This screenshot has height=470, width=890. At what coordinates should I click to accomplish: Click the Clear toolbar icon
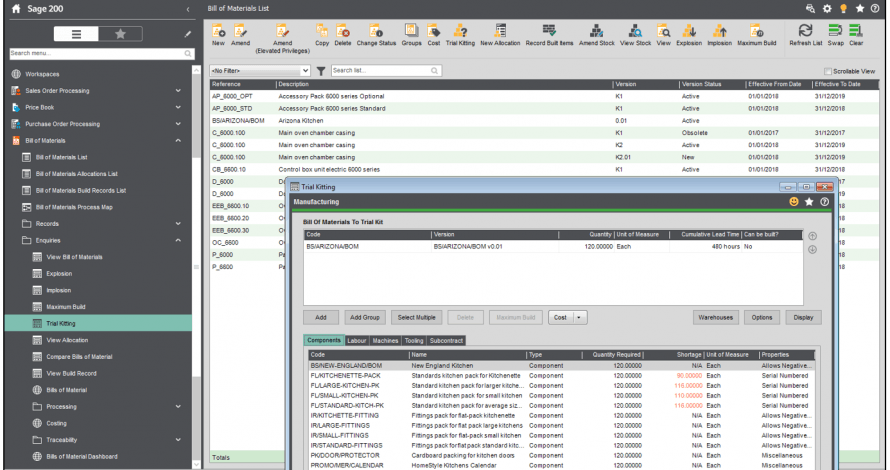coord(856,35)
